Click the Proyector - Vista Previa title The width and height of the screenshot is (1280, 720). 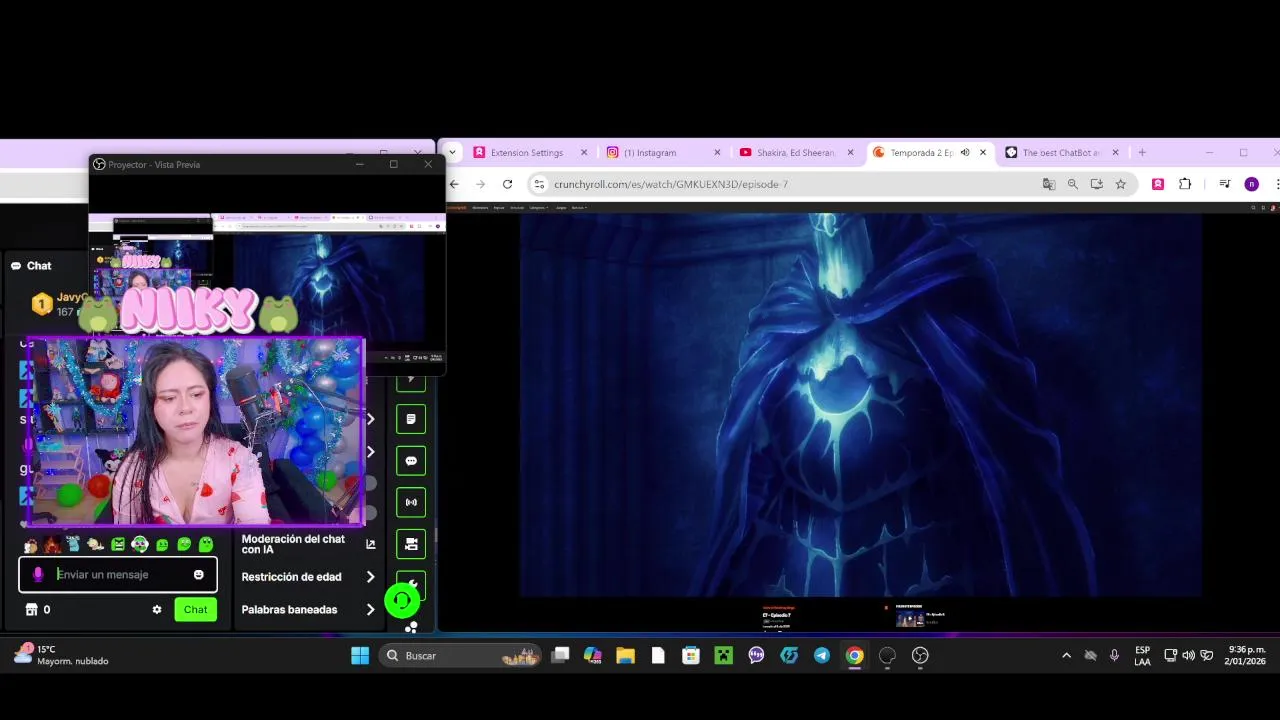coord(154,165)
